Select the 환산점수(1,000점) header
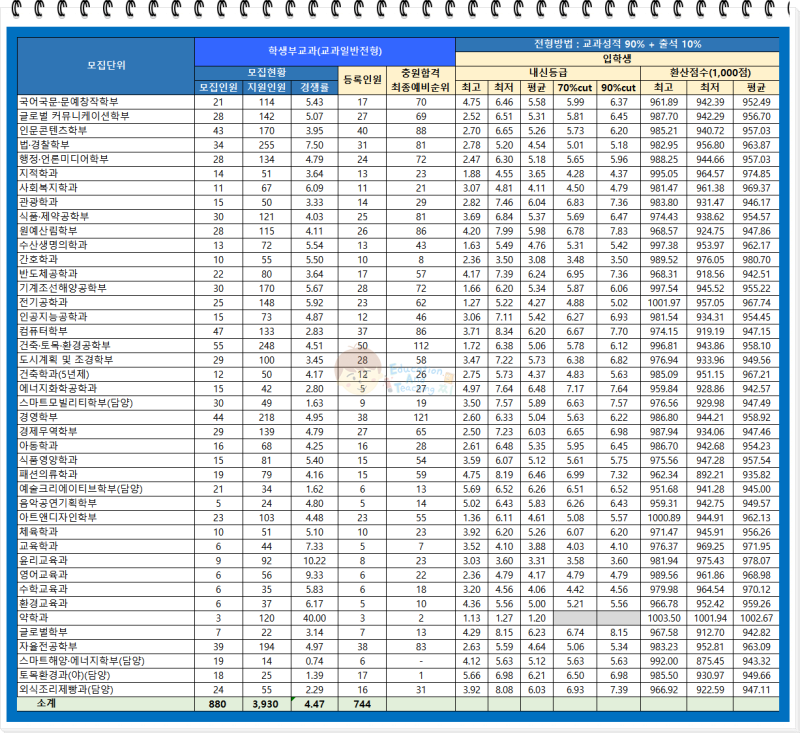 pyautogui.click(x=710, y=72)
